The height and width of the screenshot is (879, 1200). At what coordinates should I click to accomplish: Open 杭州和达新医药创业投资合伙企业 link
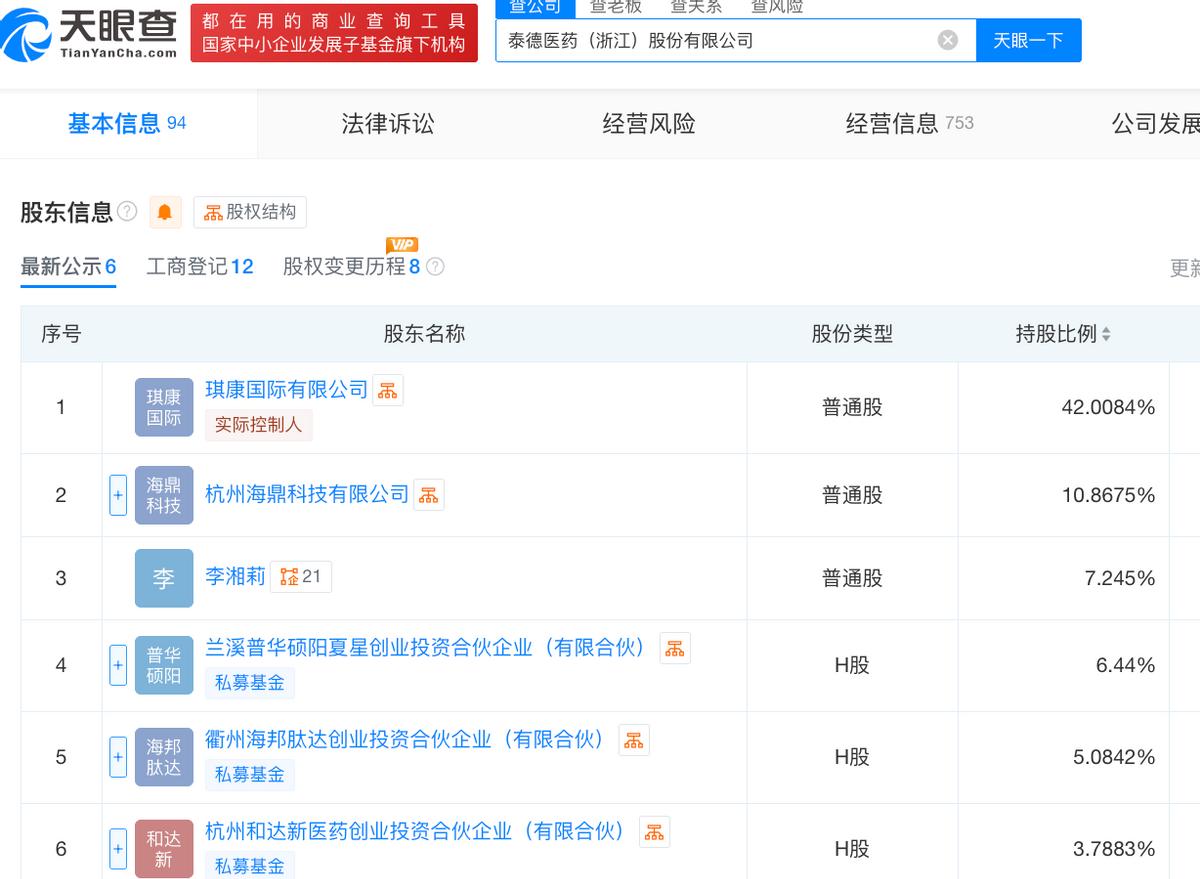click(x=419, y=831)
